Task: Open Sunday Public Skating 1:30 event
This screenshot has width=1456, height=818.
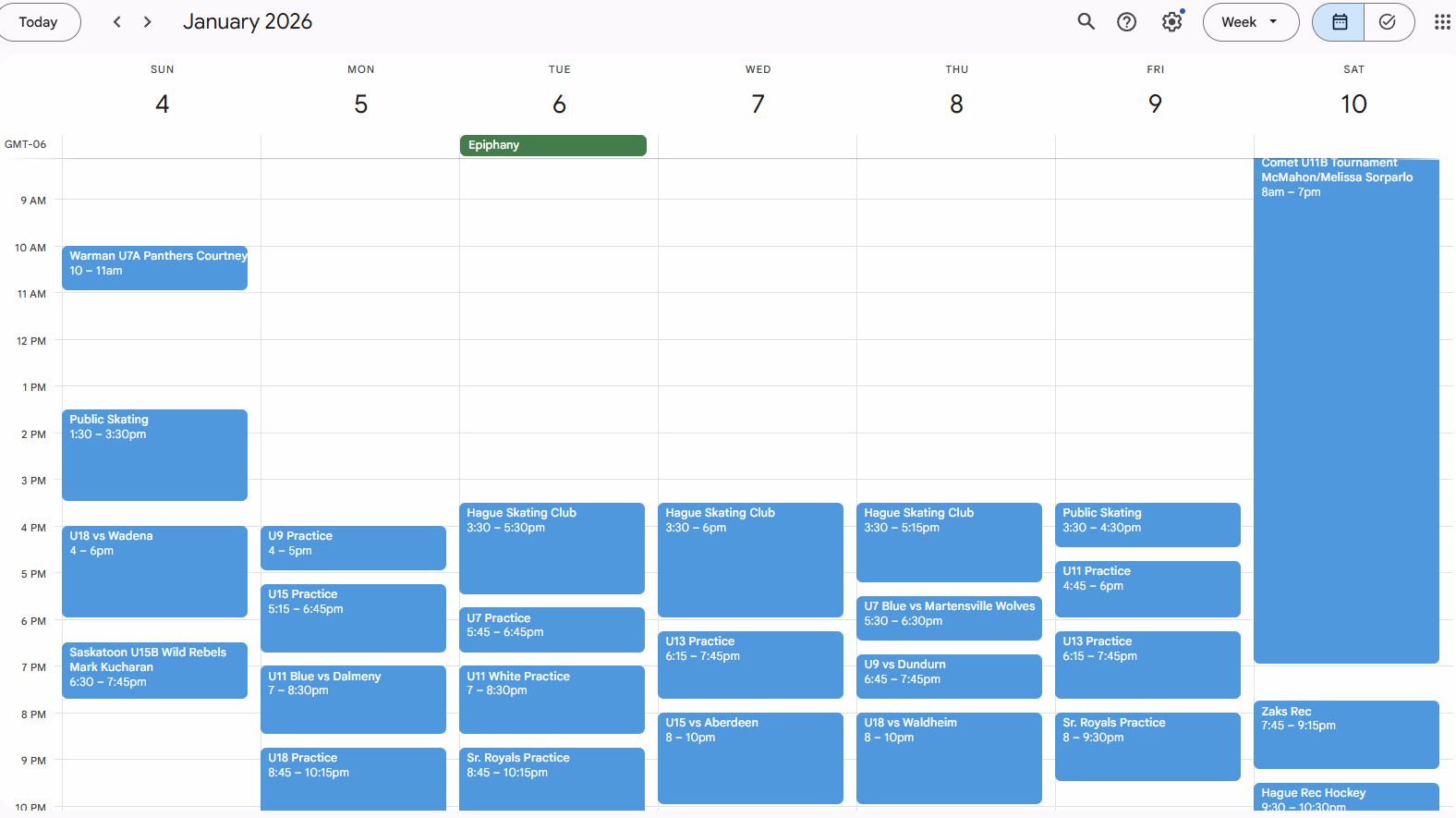Action: pyautogui.click(x=154, y=455)
